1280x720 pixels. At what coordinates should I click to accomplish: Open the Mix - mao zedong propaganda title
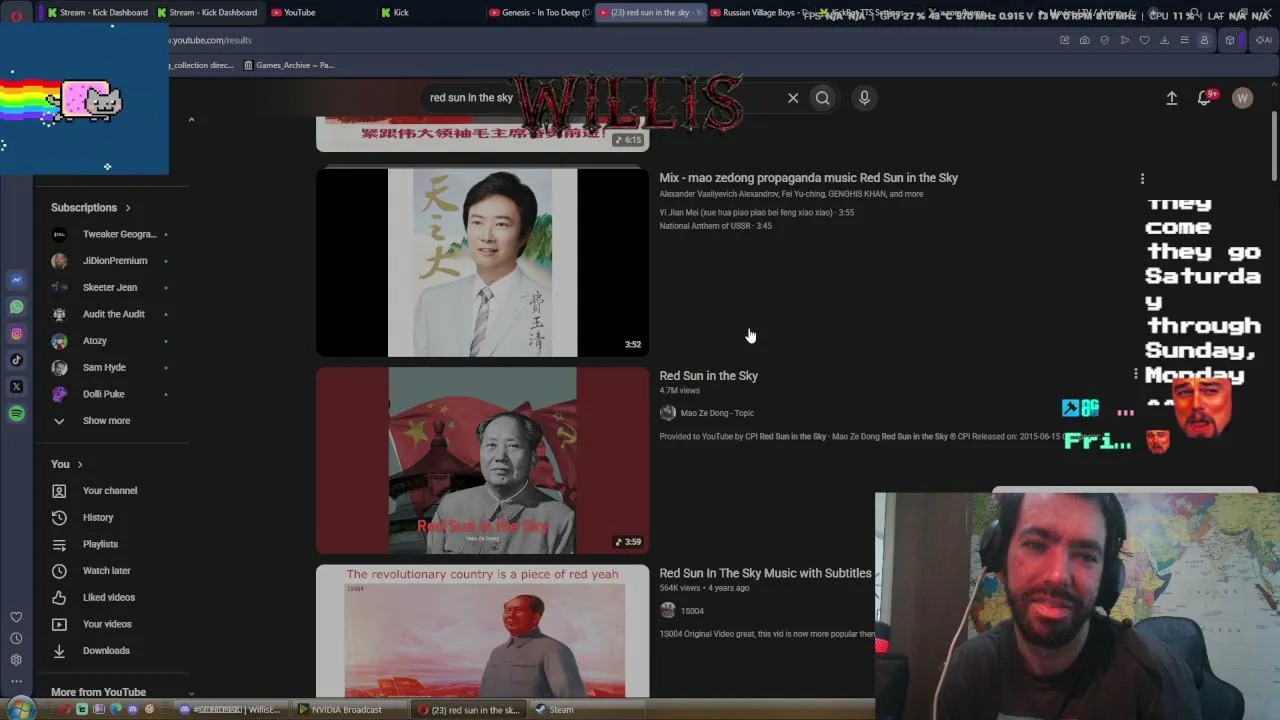point(808,178)
